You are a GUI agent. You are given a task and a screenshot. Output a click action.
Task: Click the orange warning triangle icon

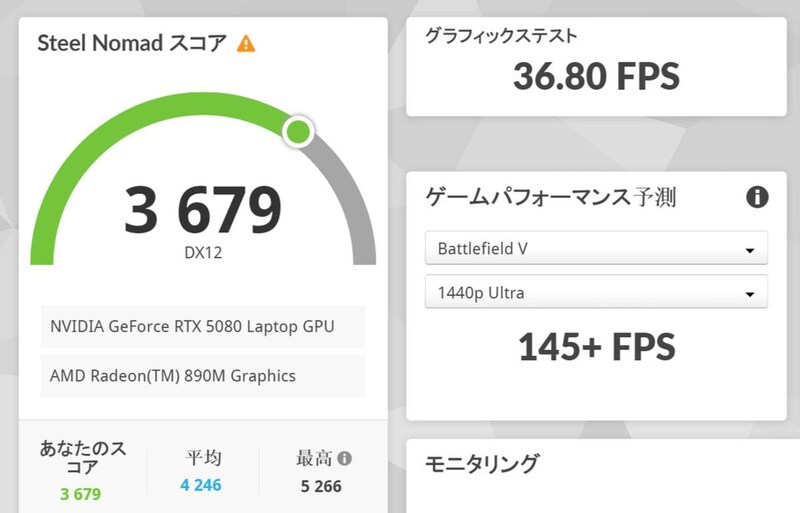click(x=245, y=44)
